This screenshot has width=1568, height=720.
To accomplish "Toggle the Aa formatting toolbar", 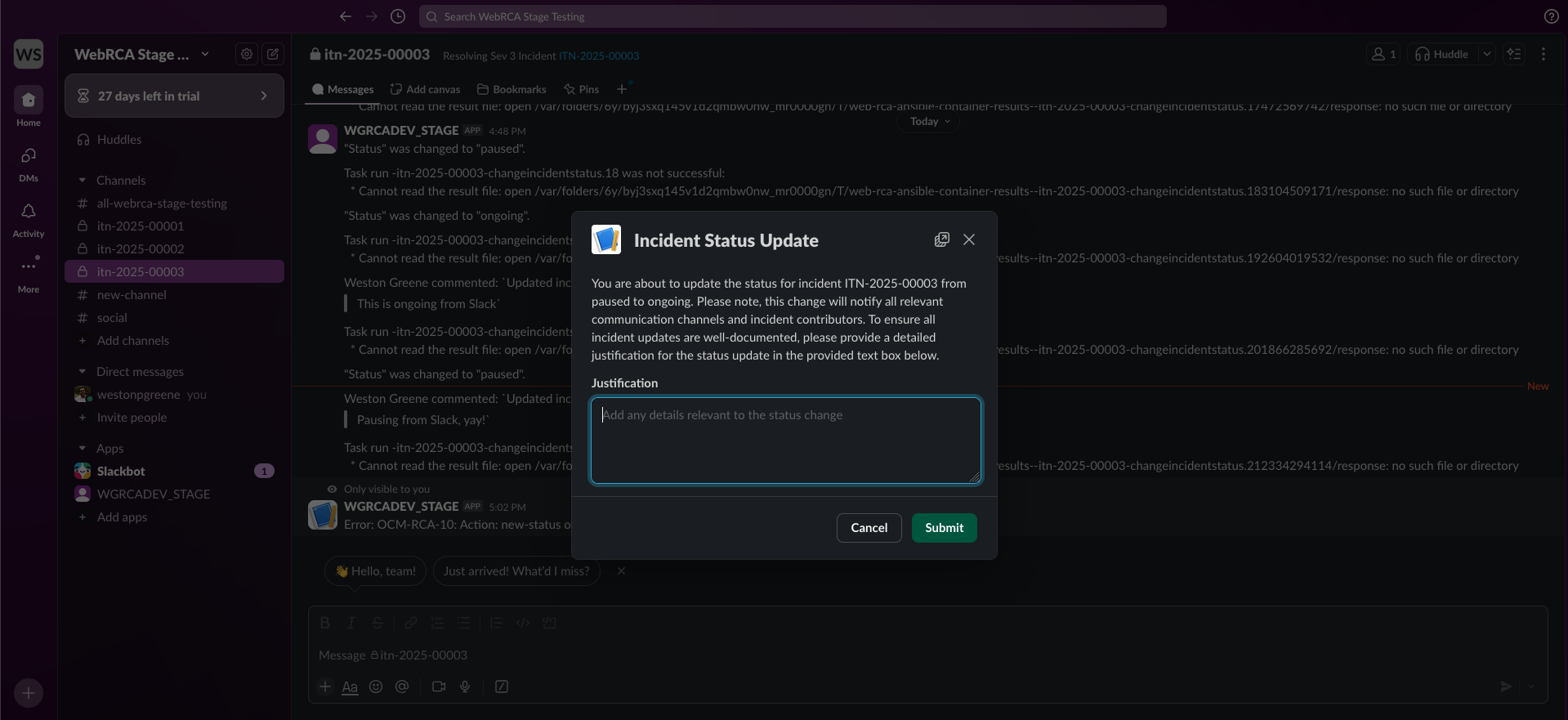I will click(x=350, y=686).
